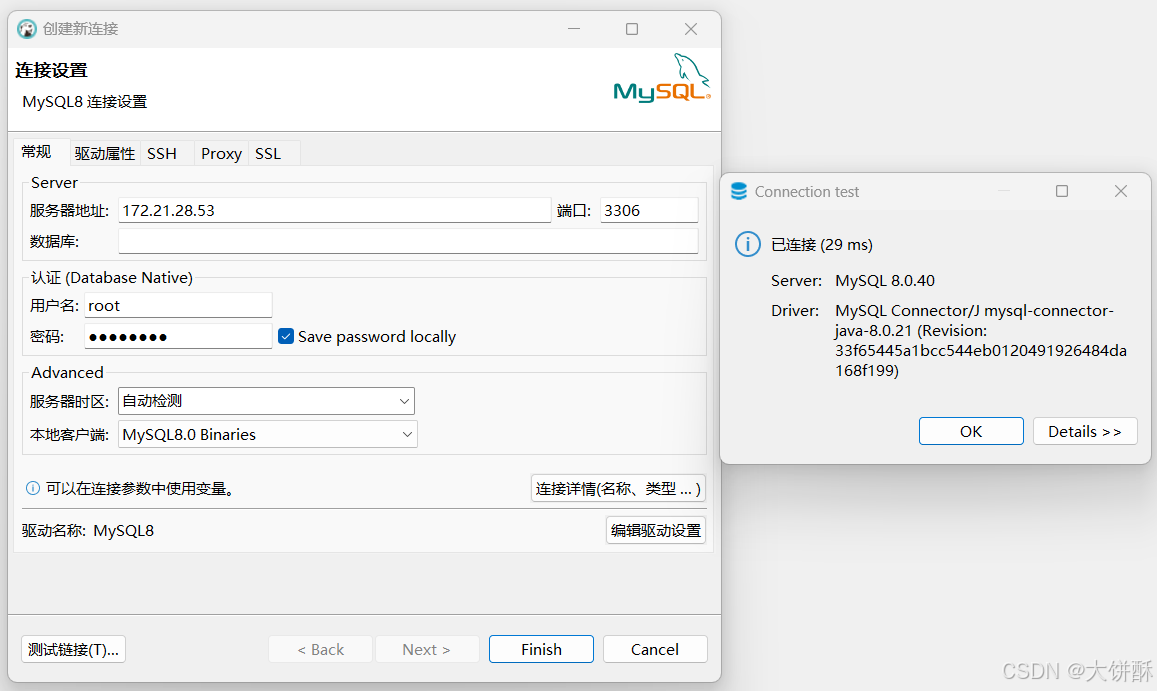Click the 已连接 (29 ms) status text
Image resolution: width=1157 pixels, height=691 pixels.
coord(821,244)
